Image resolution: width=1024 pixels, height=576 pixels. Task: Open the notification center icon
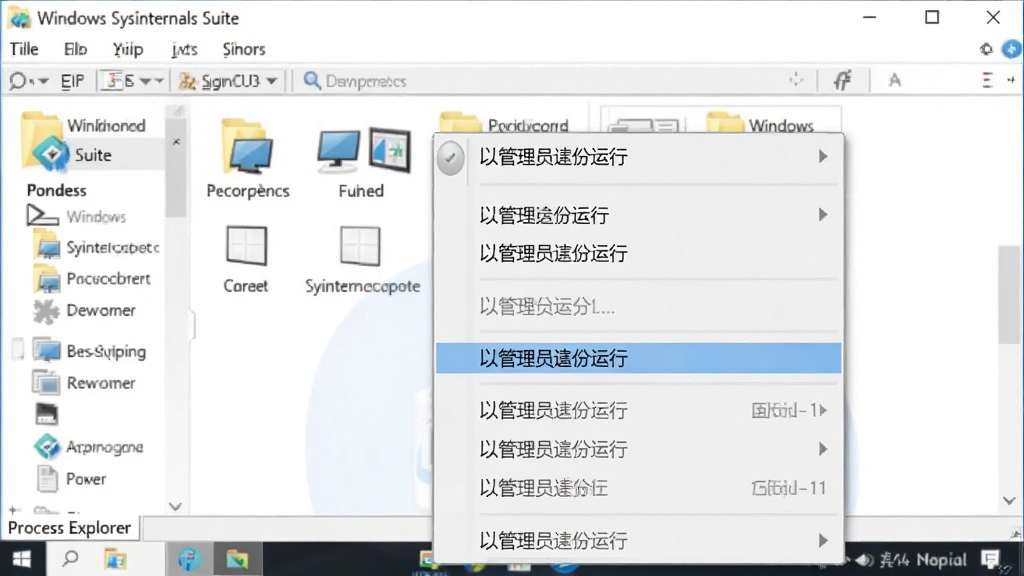(991, 559)
